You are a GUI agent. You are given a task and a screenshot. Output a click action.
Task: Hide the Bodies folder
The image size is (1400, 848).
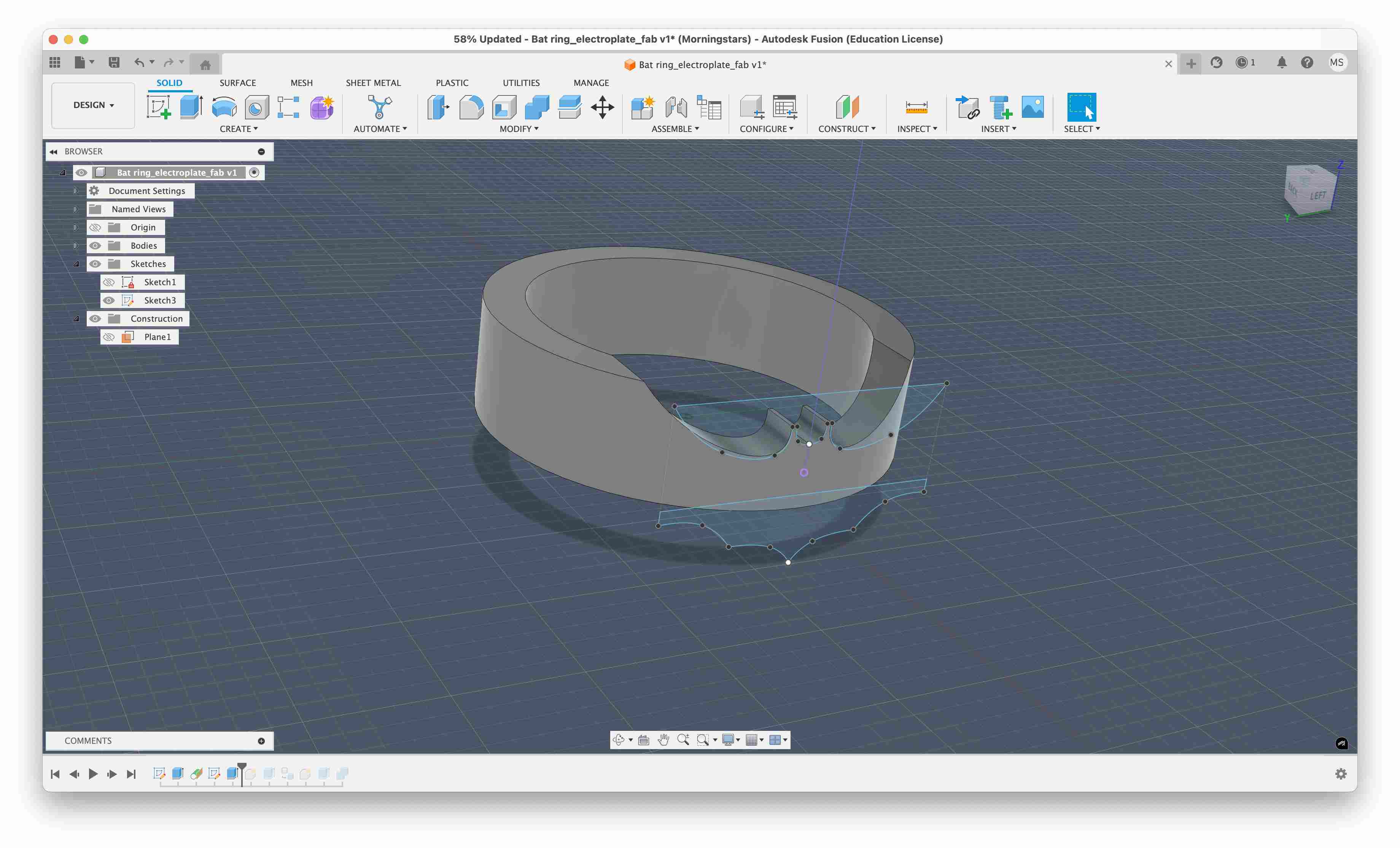[95, 245]
